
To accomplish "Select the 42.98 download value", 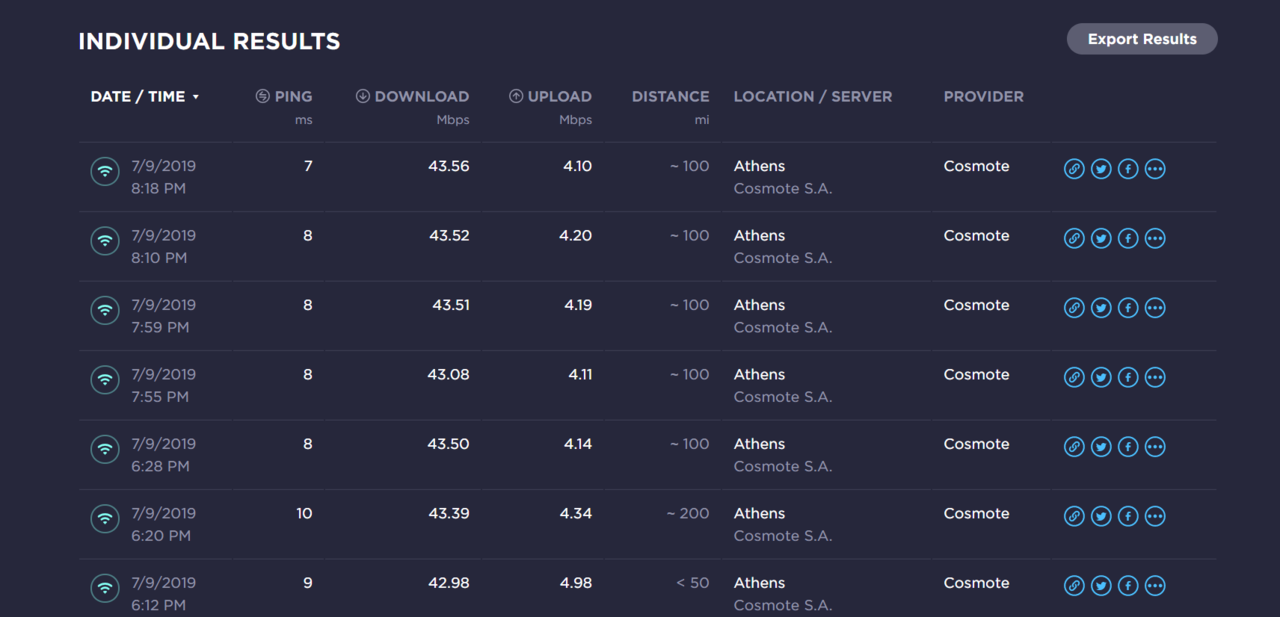I will tap(449, 583).
